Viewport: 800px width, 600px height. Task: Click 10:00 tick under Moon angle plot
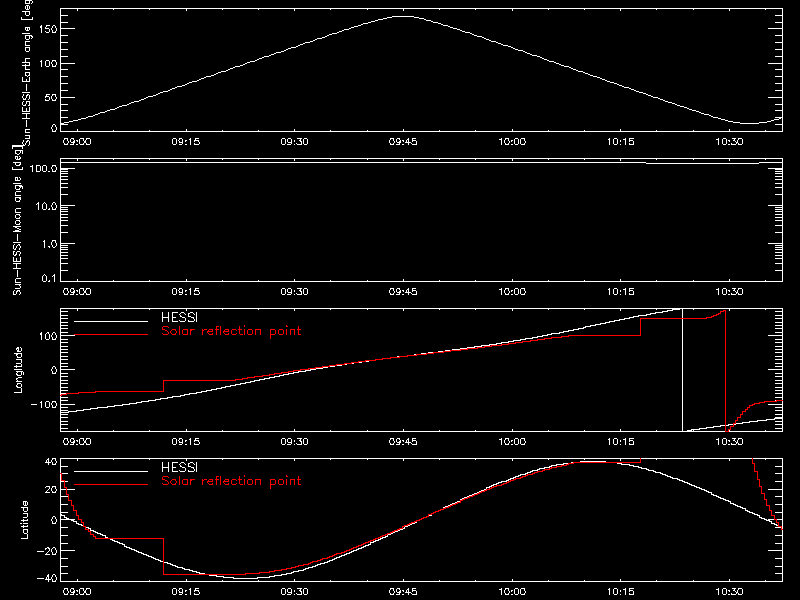click(x=512, y=291)
